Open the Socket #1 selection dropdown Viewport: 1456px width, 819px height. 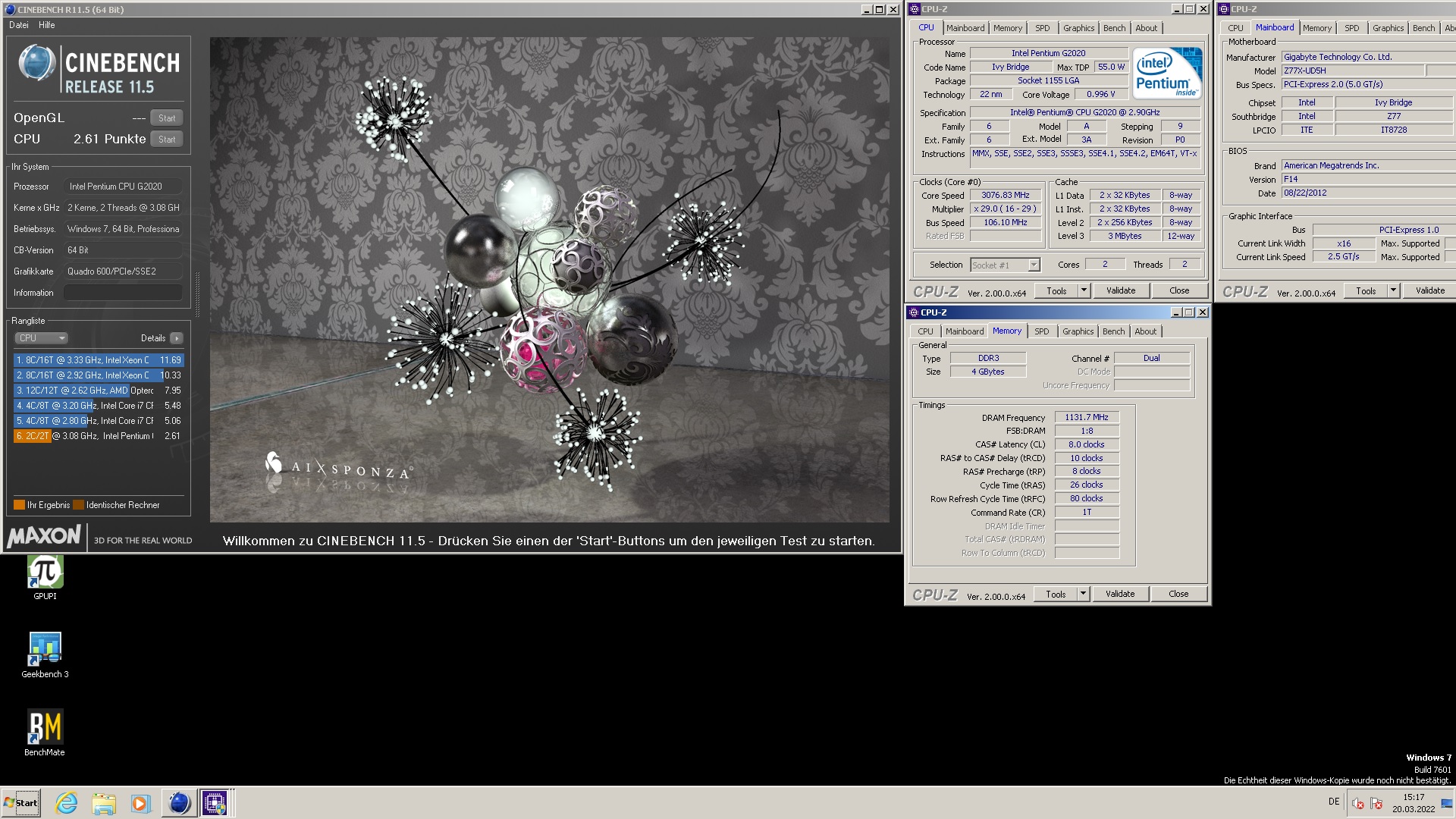(1005, 265)
